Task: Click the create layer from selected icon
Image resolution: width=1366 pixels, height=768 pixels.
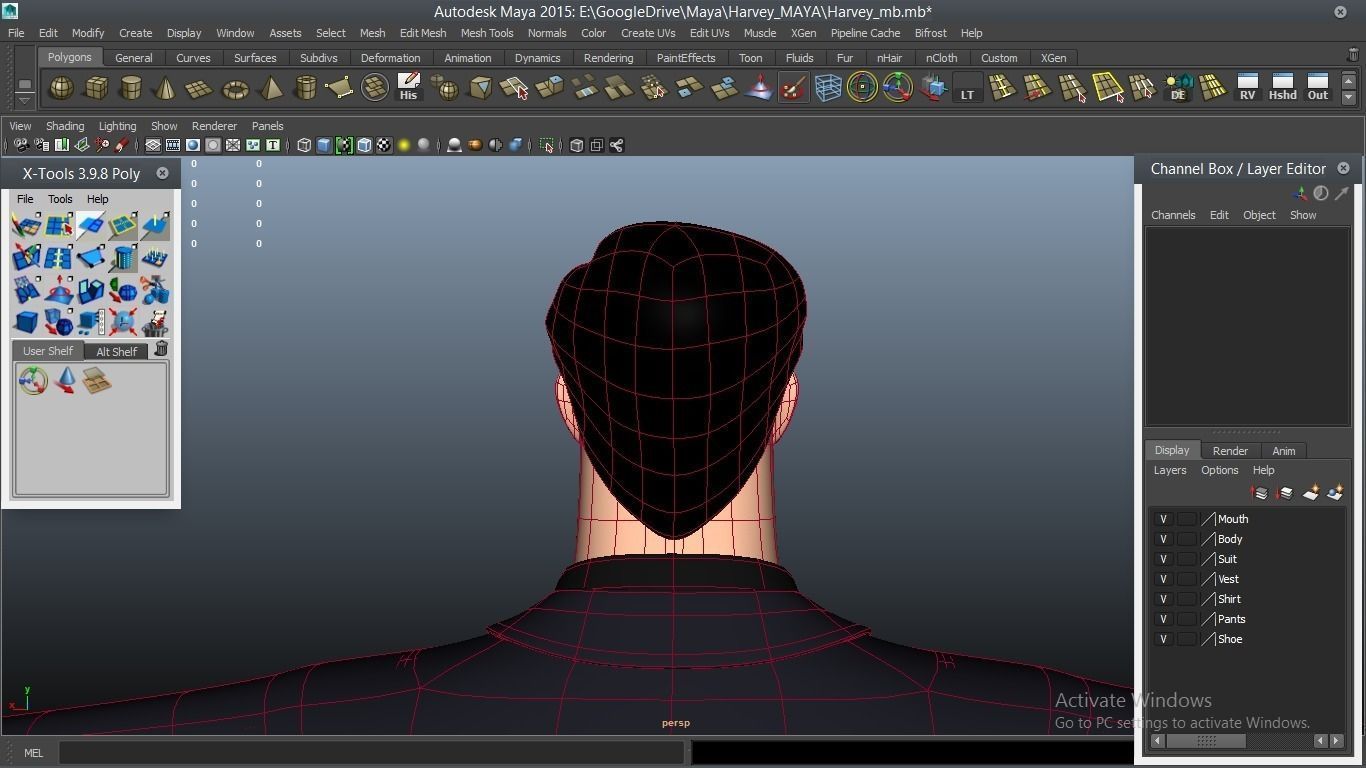Action: click(x=1335, y=493)
